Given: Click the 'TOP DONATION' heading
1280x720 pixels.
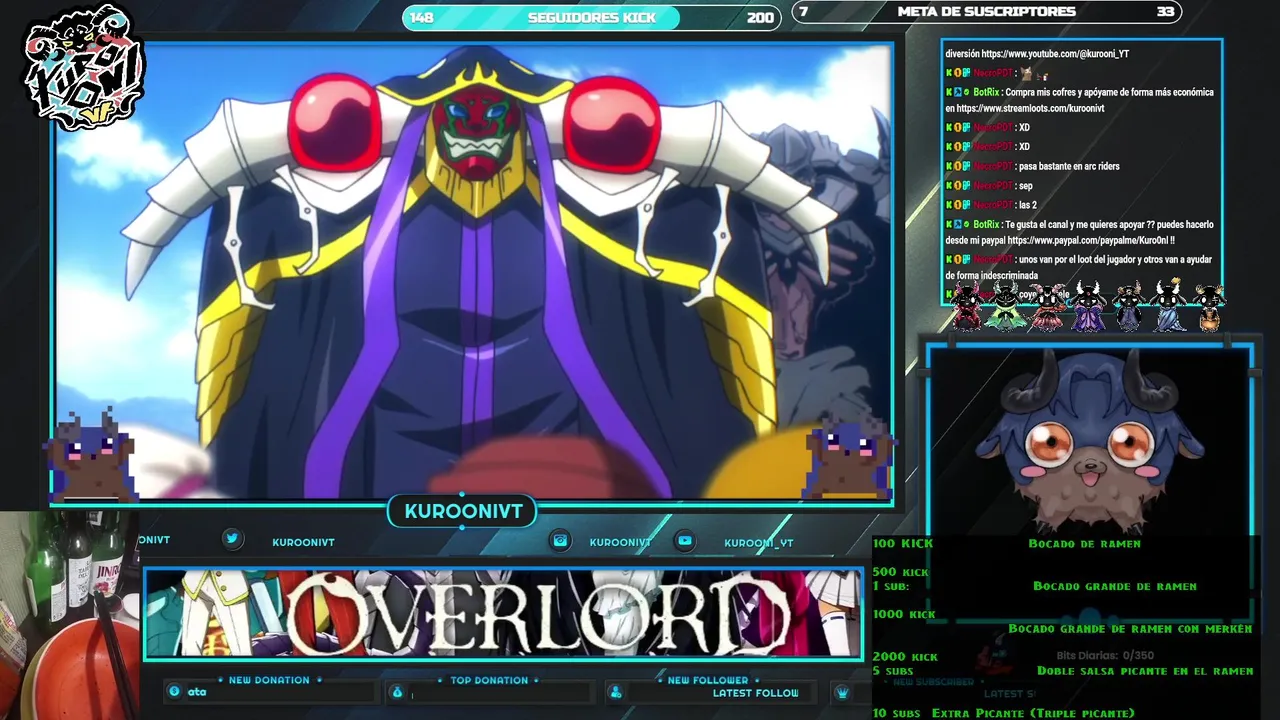Looking at the screenshot, I should click(489, 680).
